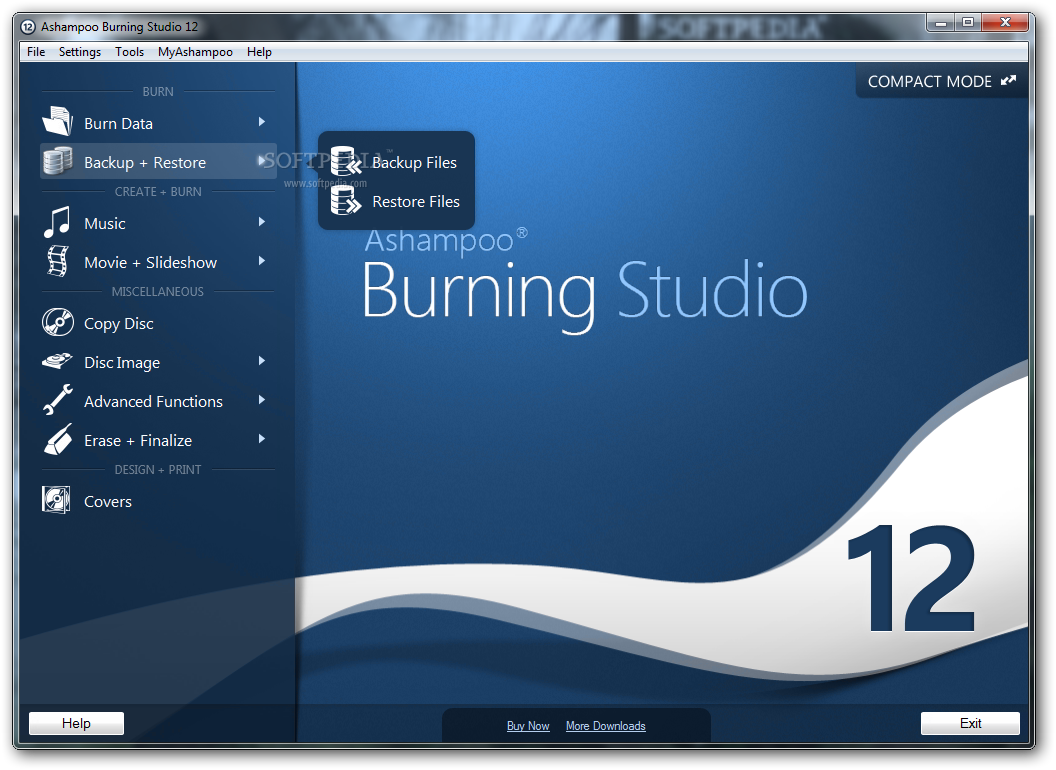Select Backup Files from the submenu

414,162
